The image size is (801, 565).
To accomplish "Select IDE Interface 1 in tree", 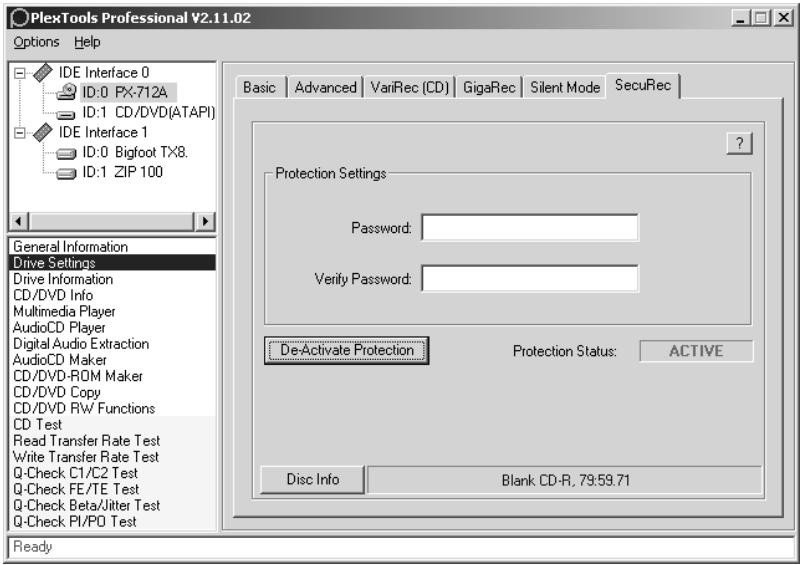I will tap(103, 132).
